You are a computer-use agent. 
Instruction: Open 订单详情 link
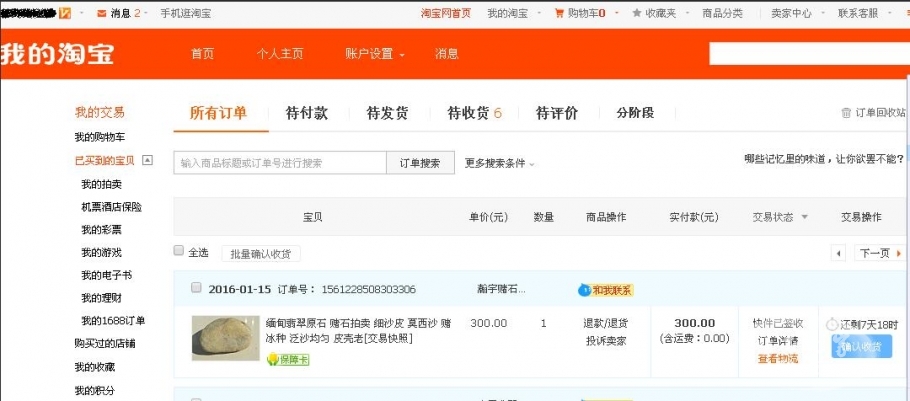(x=778, y=341)
